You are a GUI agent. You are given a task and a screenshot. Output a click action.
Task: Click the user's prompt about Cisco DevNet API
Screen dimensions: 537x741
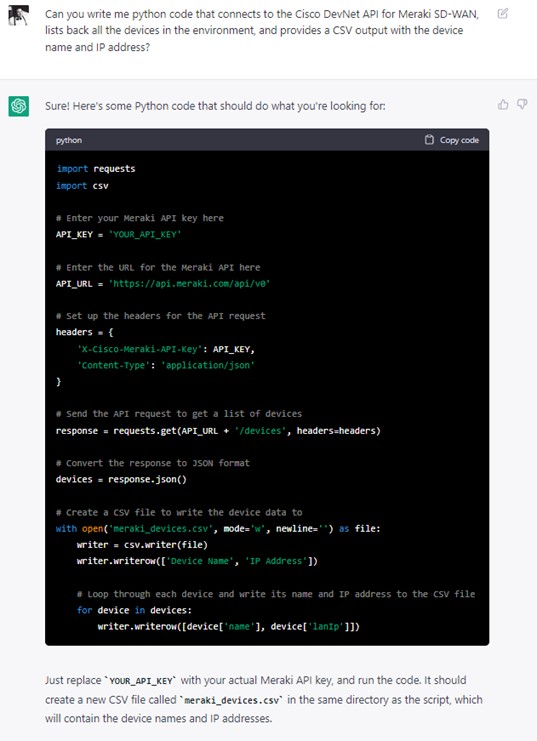(262, 30)
